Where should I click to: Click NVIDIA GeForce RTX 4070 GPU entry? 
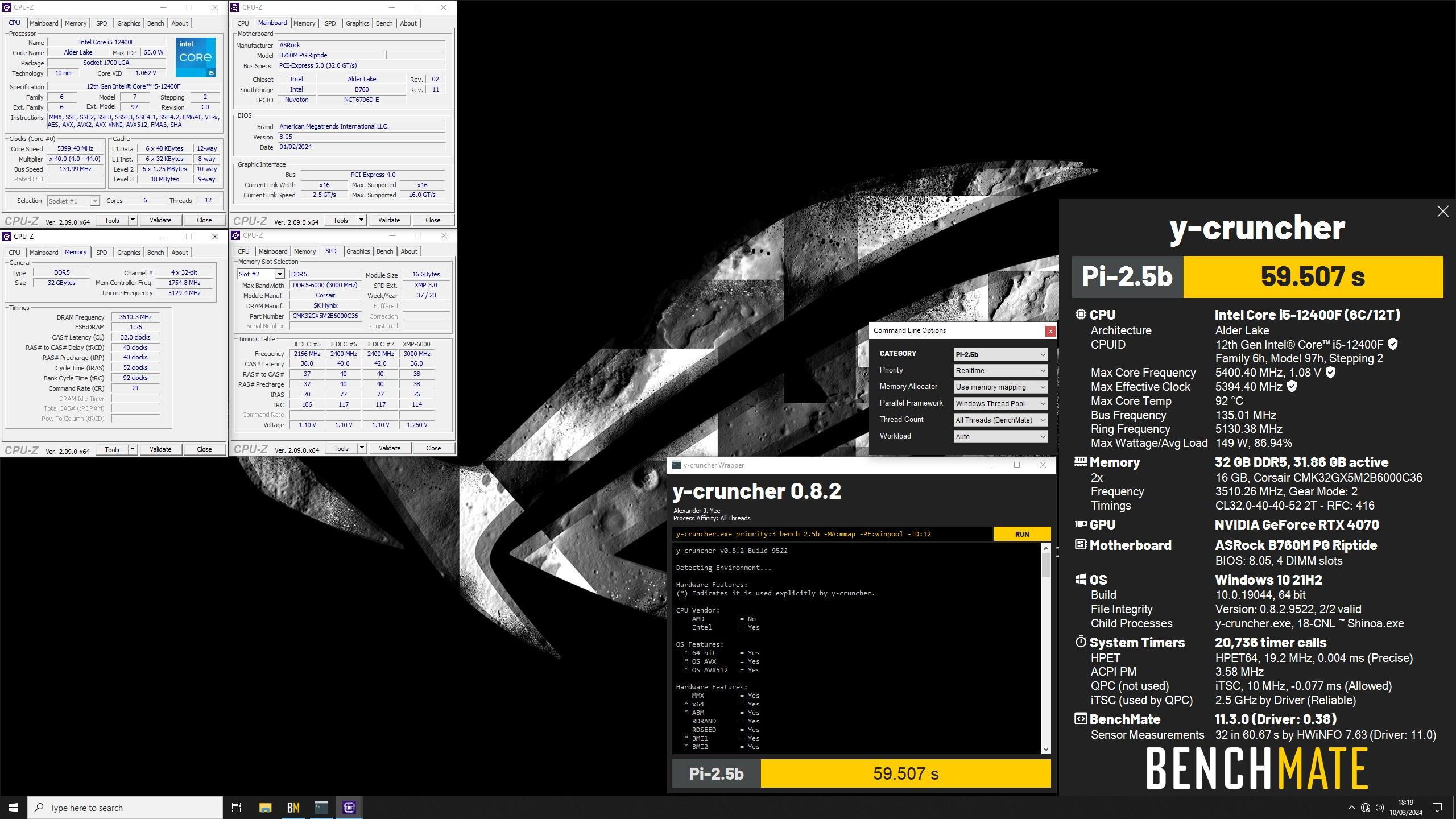click(1297, 525)
